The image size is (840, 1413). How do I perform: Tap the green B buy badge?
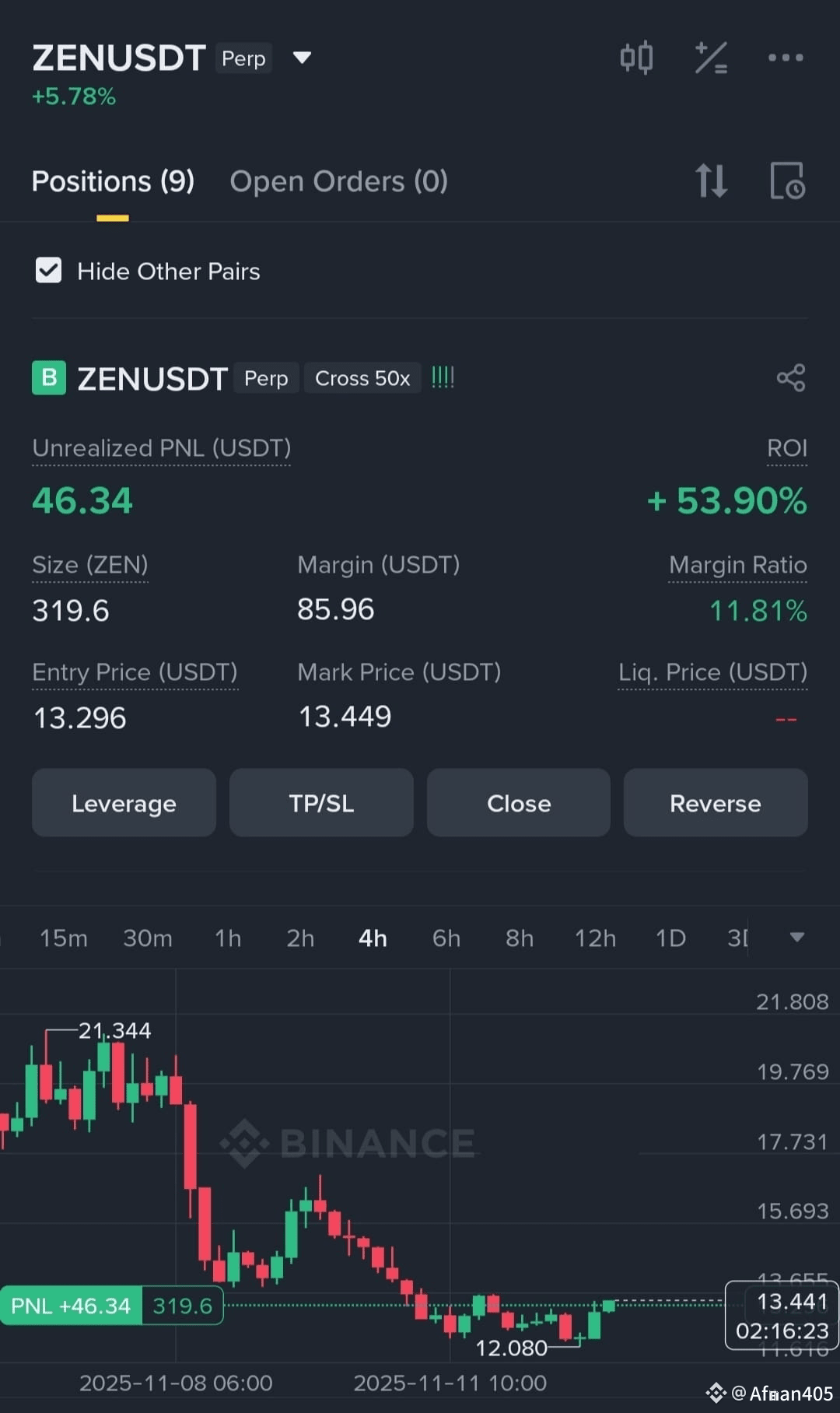pos(49,378)
